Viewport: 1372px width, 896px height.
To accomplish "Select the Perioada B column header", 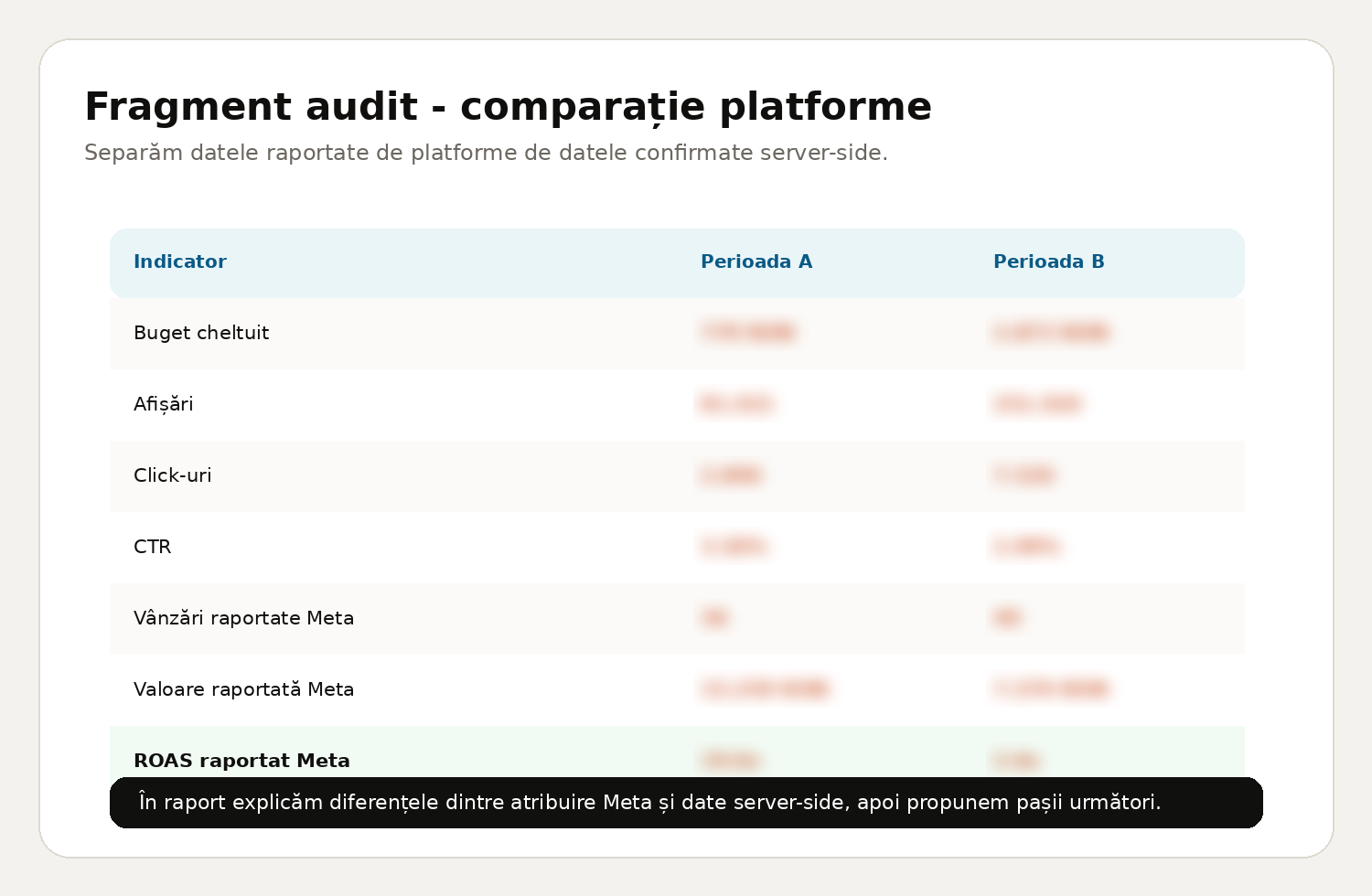I will (x=1049, y=261).
